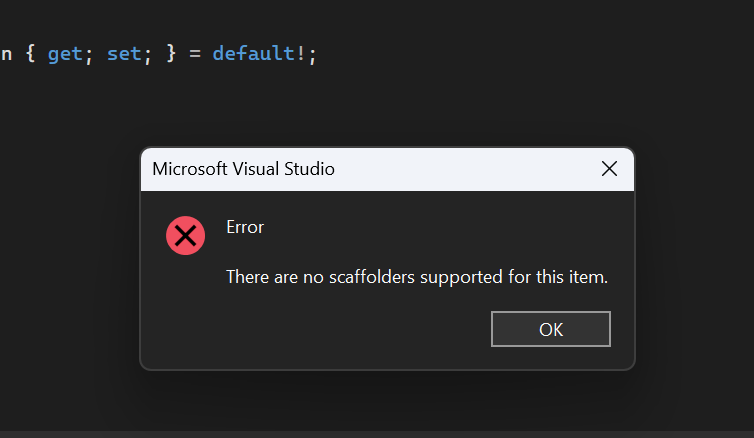Viewport: 754px width, 438px height.
Task: Select the "set" keyword in the code
Action: click(x=124, y=54)
